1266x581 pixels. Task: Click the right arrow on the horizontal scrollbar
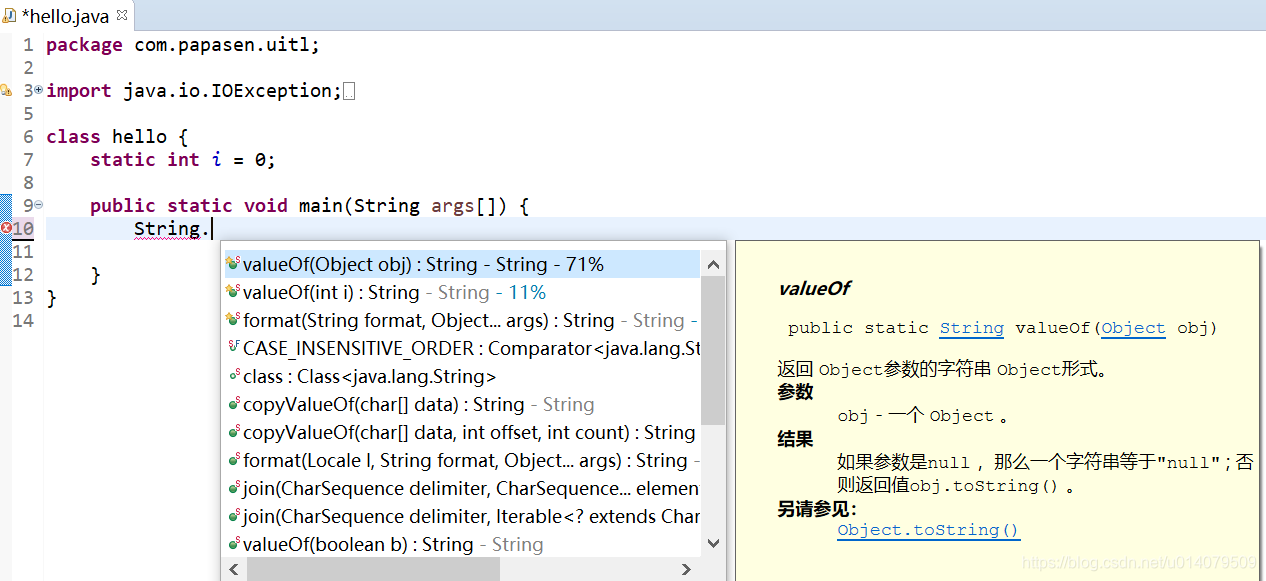[686, 567]
